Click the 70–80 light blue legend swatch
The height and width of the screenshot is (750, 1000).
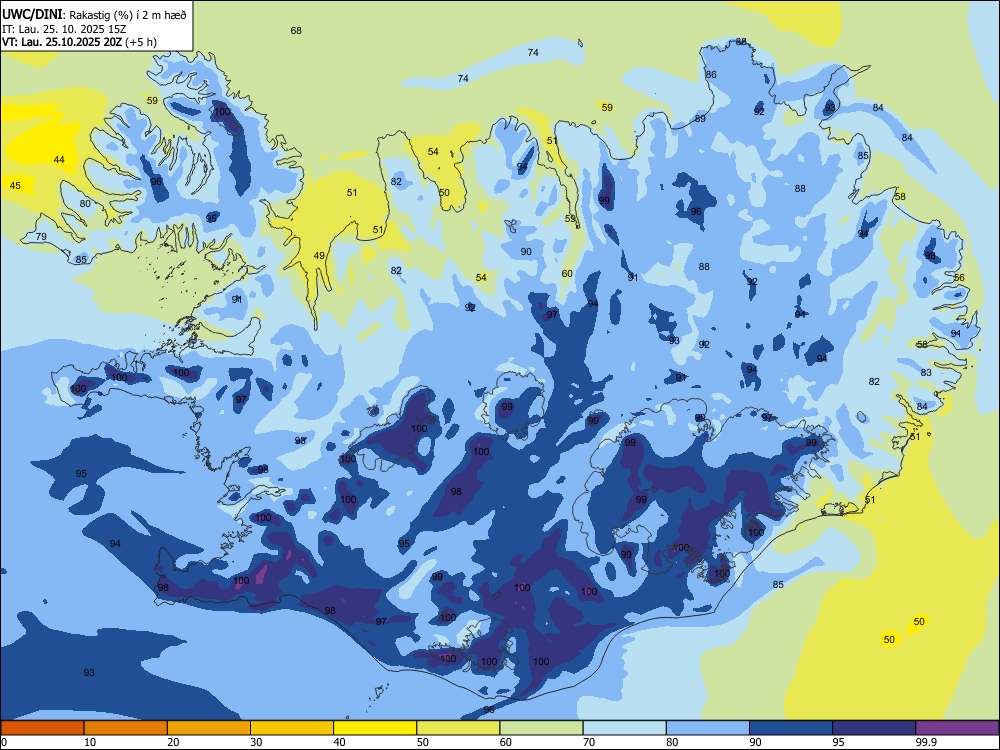pyautogui.click(x=624, y=728)
